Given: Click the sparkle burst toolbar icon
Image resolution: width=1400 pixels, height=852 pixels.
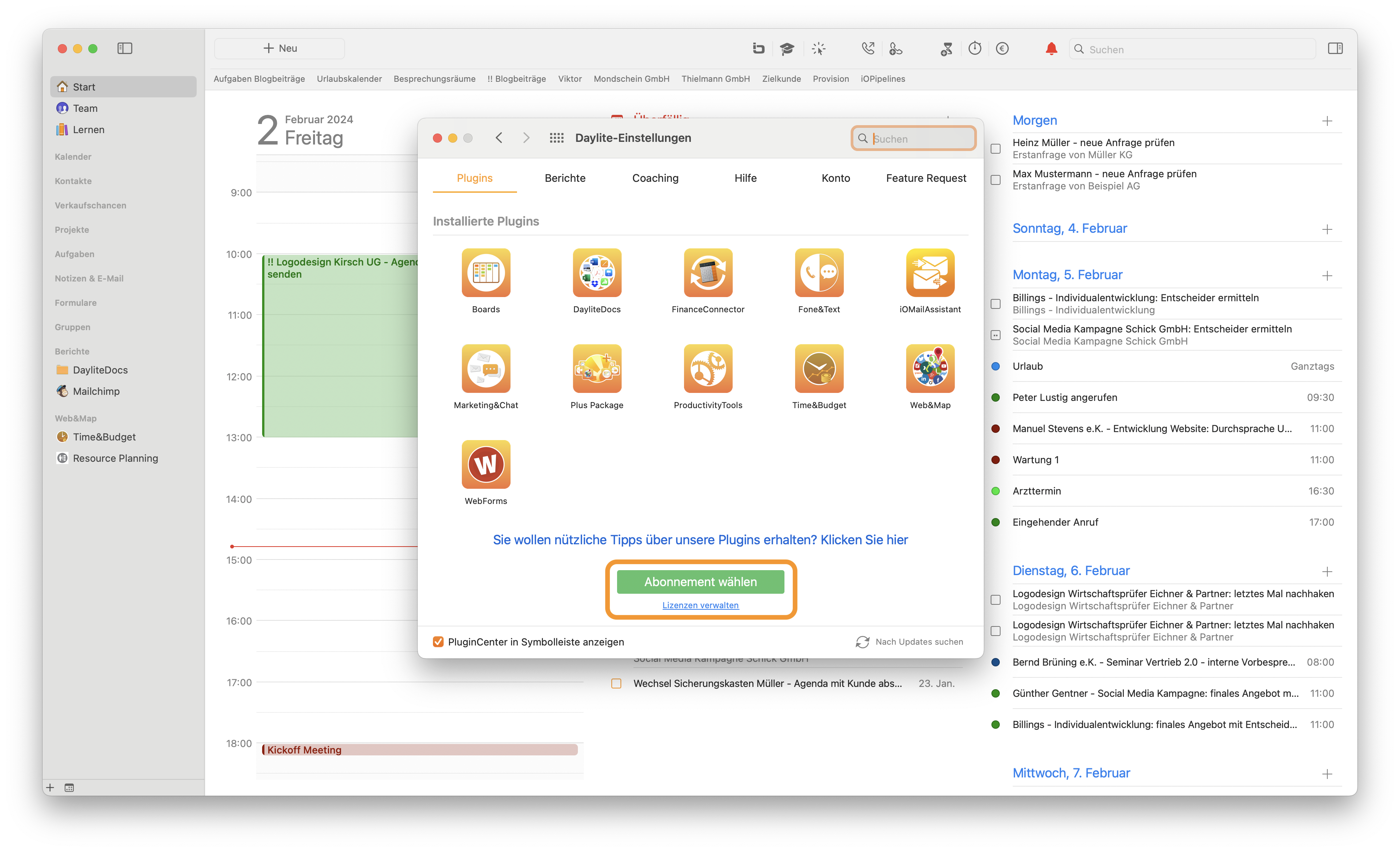Looking at the screenshot, I should pyautogui.click(x=818, y=49).
